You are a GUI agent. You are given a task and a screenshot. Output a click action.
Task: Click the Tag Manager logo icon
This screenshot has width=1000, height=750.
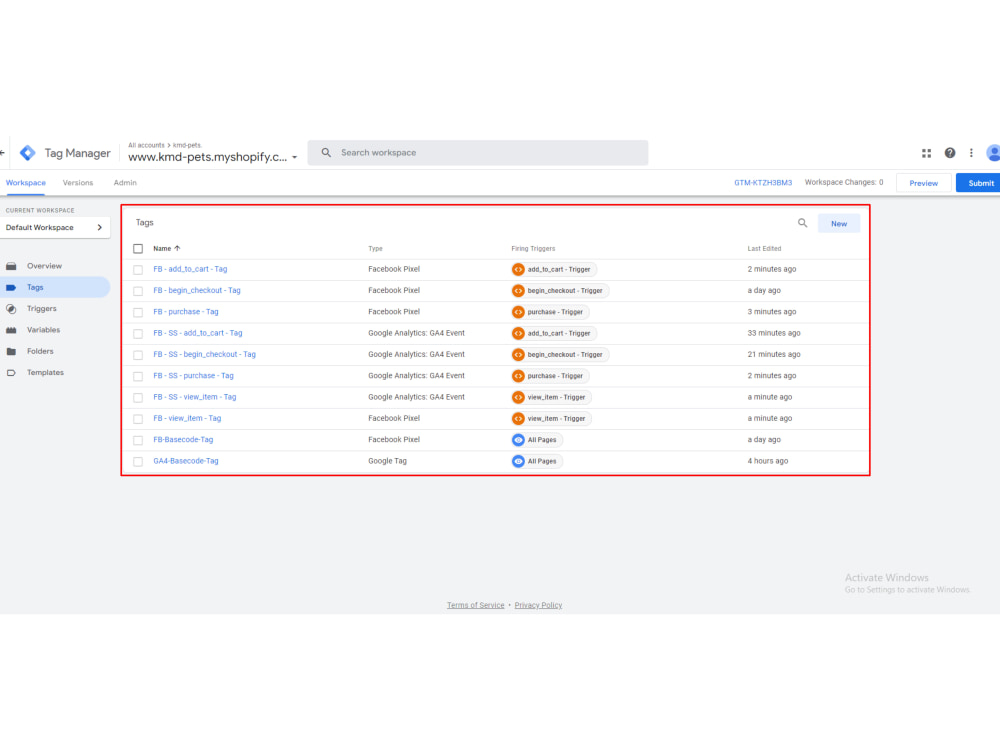click(x=27, y=153)
